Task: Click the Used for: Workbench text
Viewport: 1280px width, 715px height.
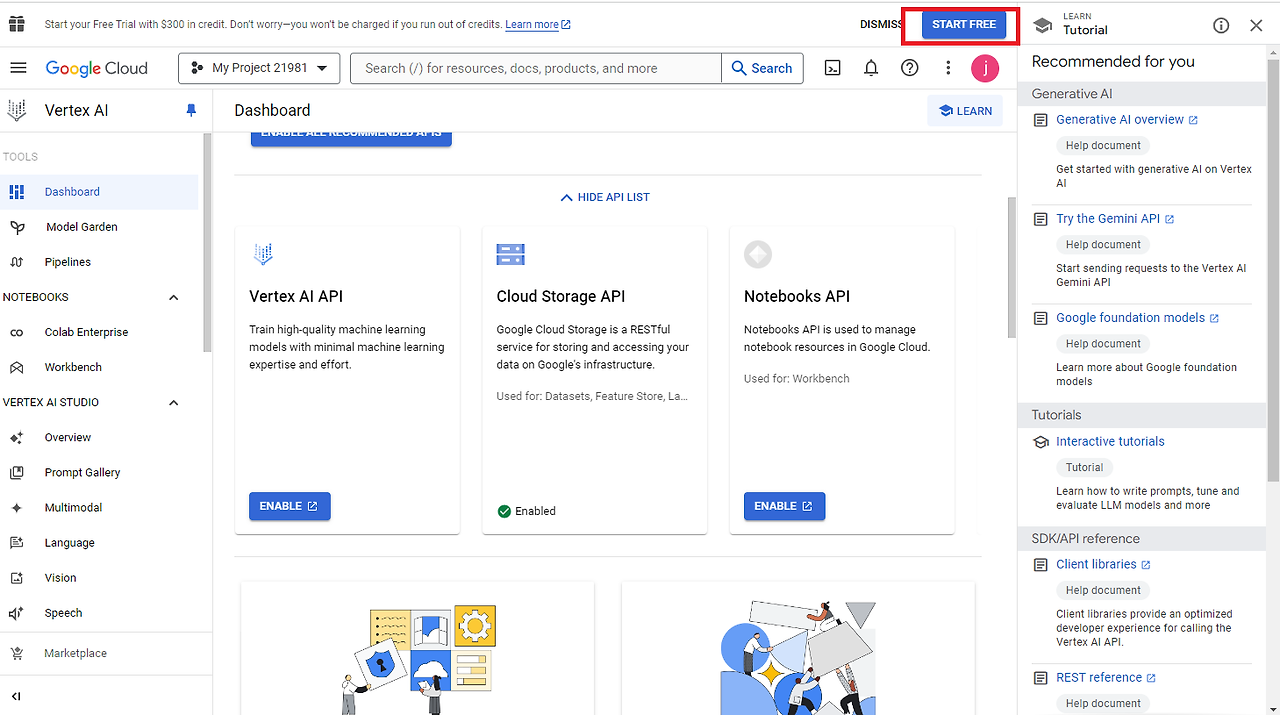Action: point(797,379)
